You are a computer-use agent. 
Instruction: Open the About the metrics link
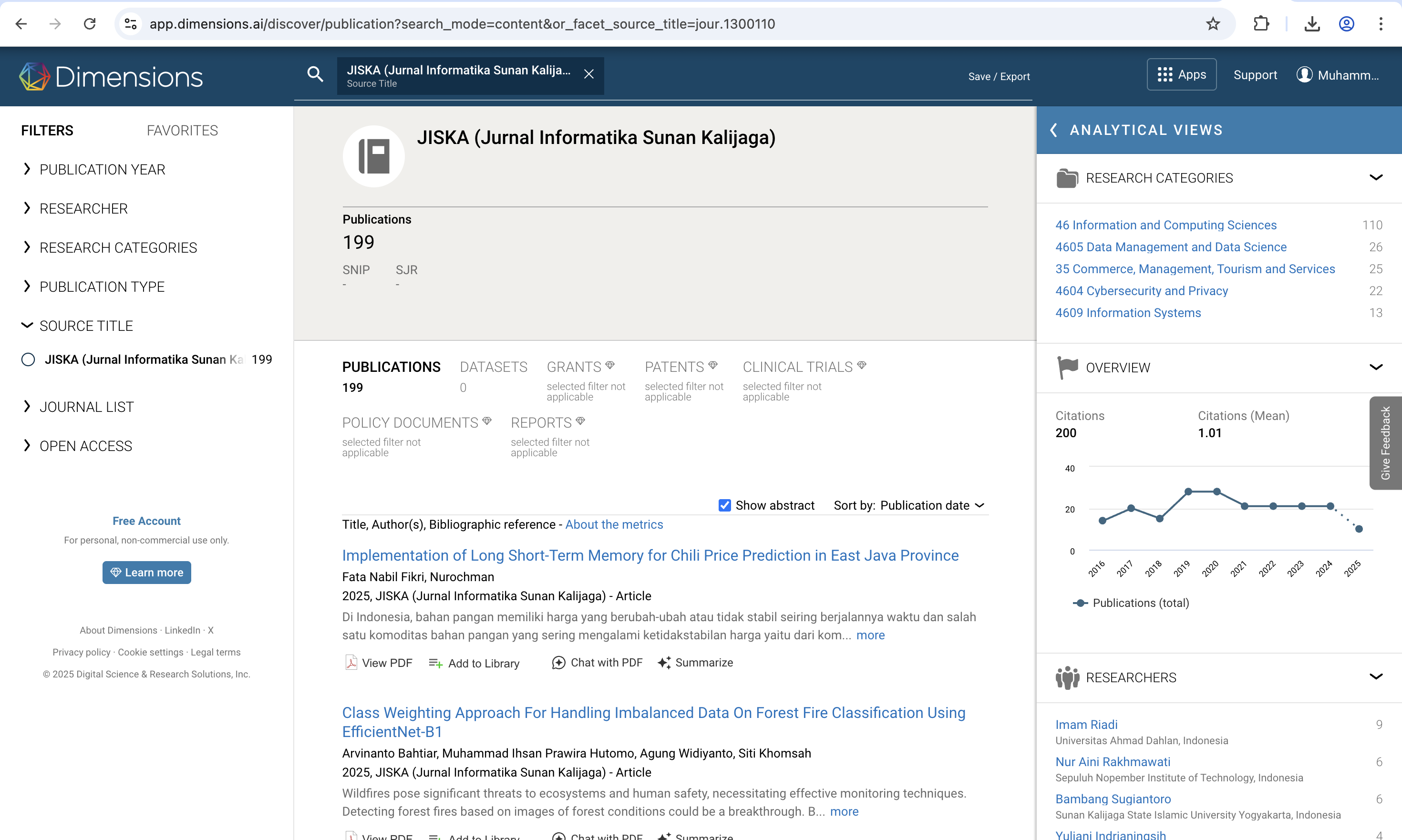pyautogui.click(x=614, y=524)
